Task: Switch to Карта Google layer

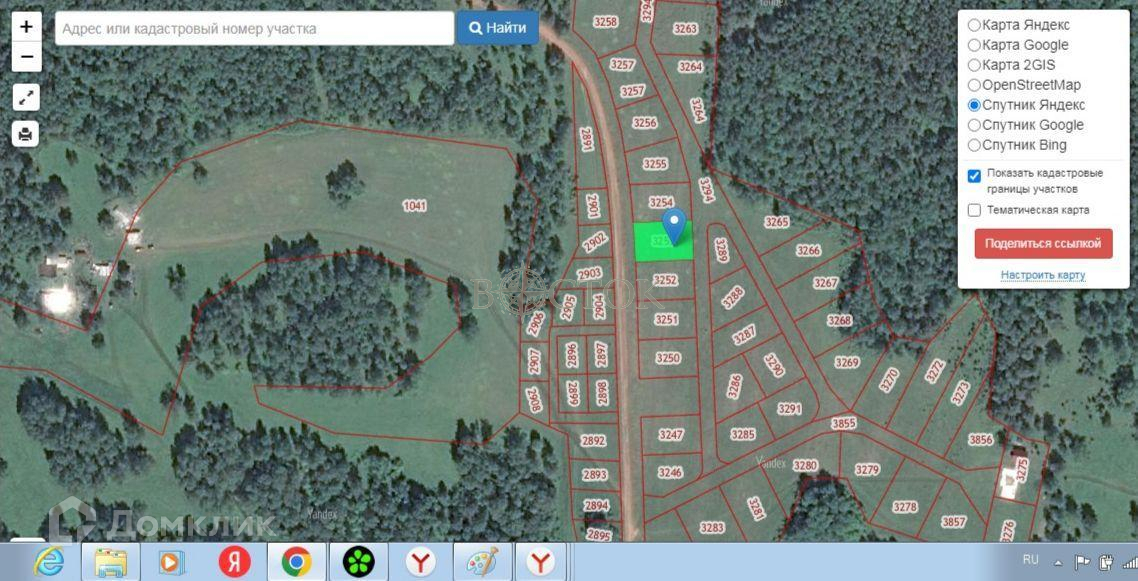Action: [x=974, y=45]
